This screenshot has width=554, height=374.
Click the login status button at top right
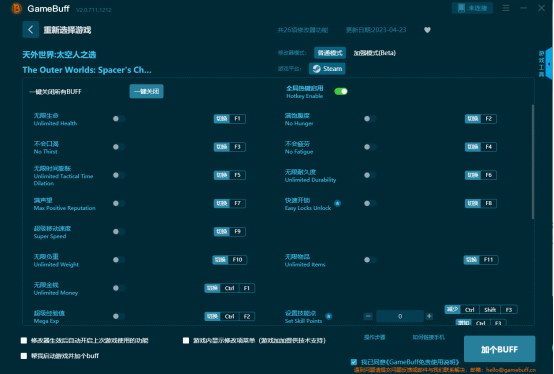[x=472, y=8]
